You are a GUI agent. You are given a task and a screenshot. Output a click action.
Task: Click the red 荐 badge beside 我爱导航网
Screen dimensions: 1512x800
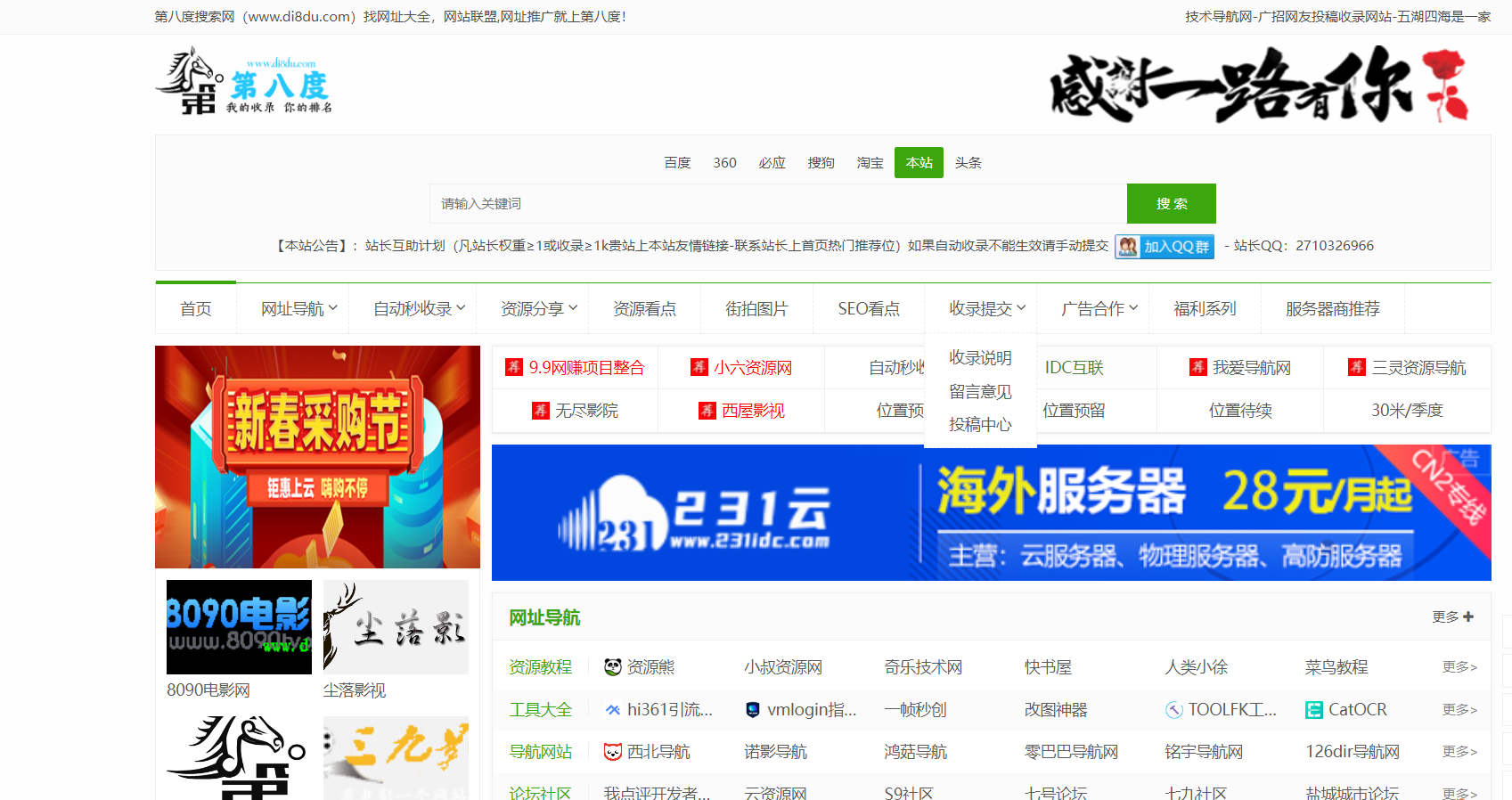coord(1198,367)
